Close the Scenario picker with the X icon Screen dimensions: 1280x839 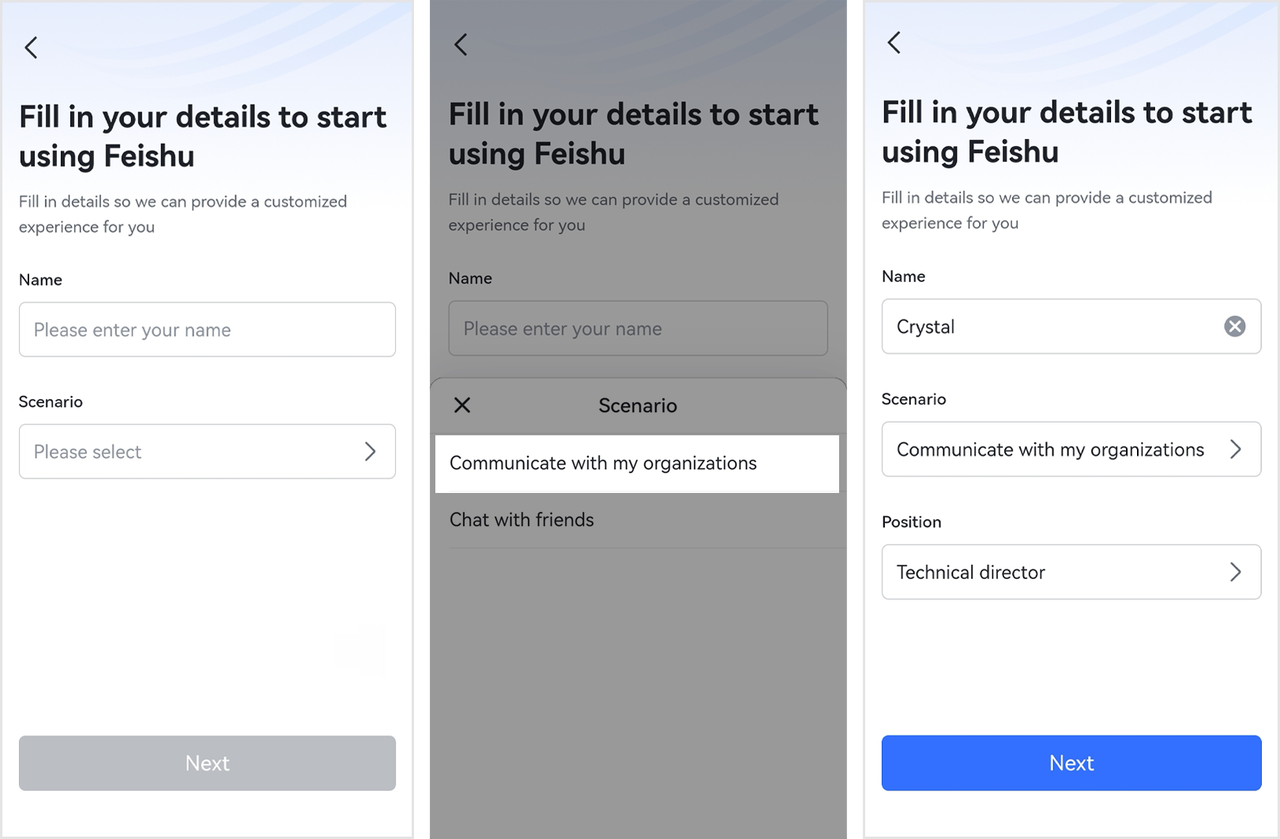(x=461, y=405)
